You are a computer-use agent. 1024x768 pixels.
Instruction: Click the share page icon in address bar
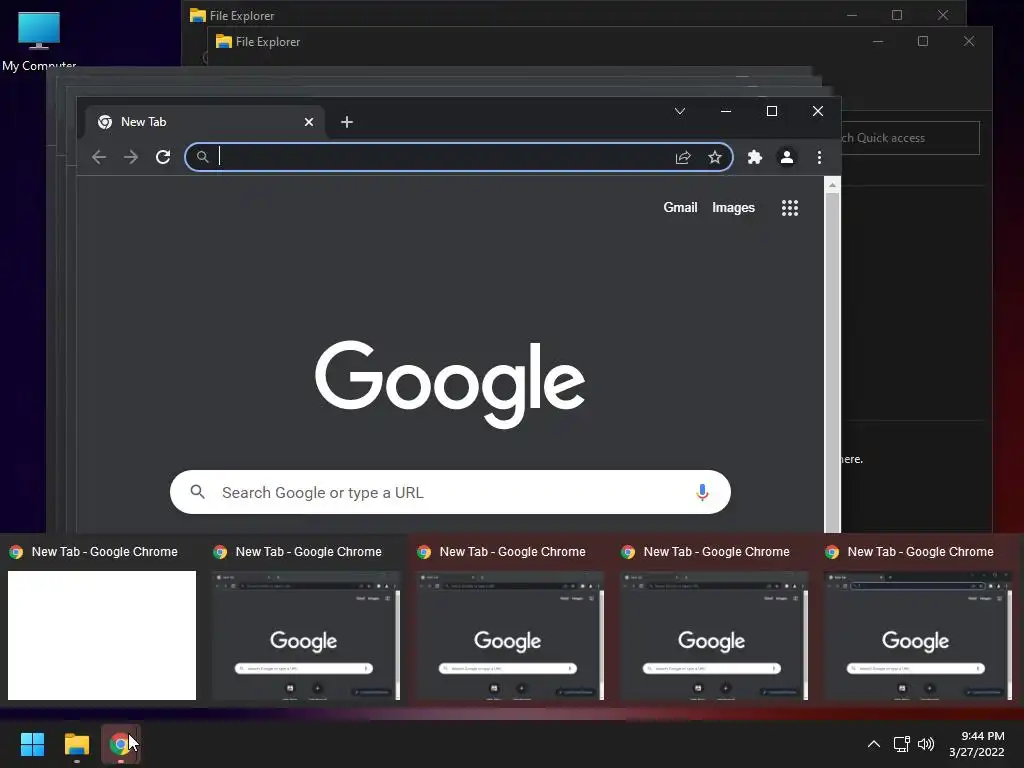[683, 157]
